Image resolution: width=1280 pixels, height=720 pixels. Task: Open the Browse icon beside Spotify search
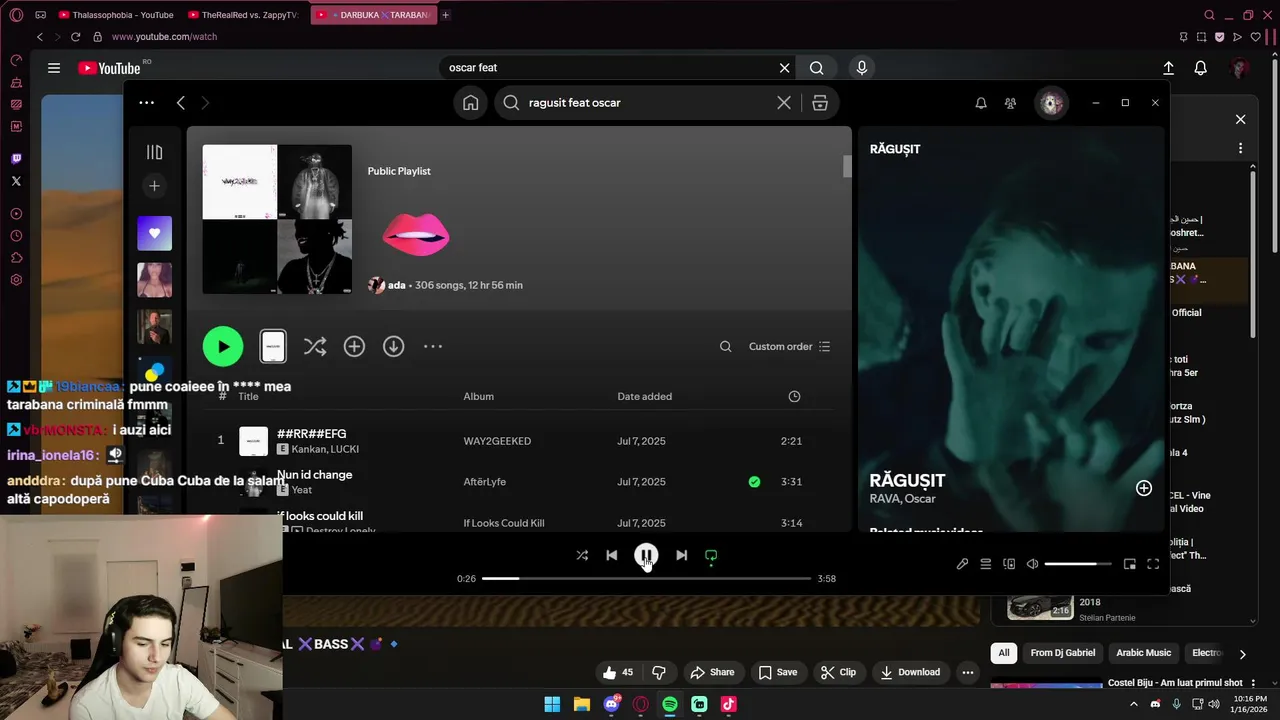click(820, 103)
